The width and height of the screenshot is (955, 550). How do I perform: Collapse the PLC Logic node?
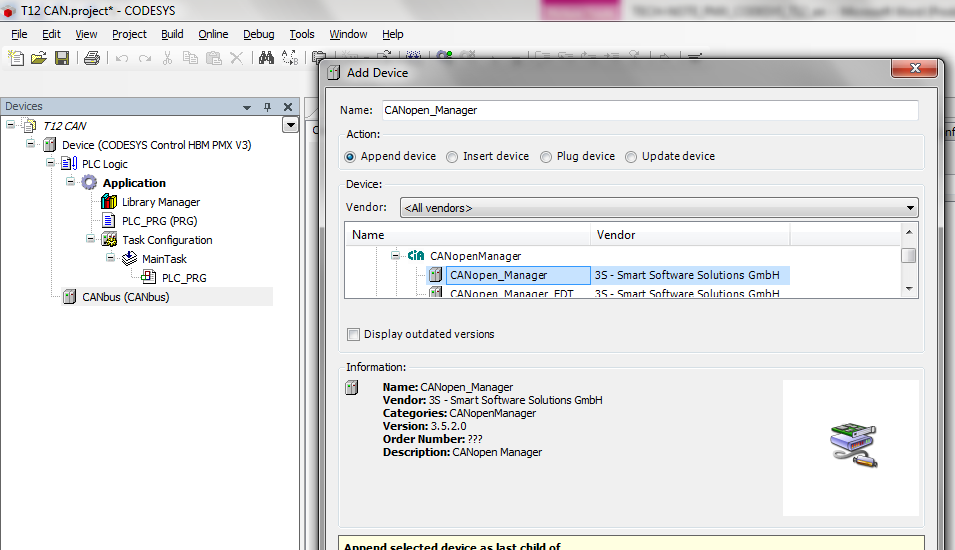pos(51,163)
